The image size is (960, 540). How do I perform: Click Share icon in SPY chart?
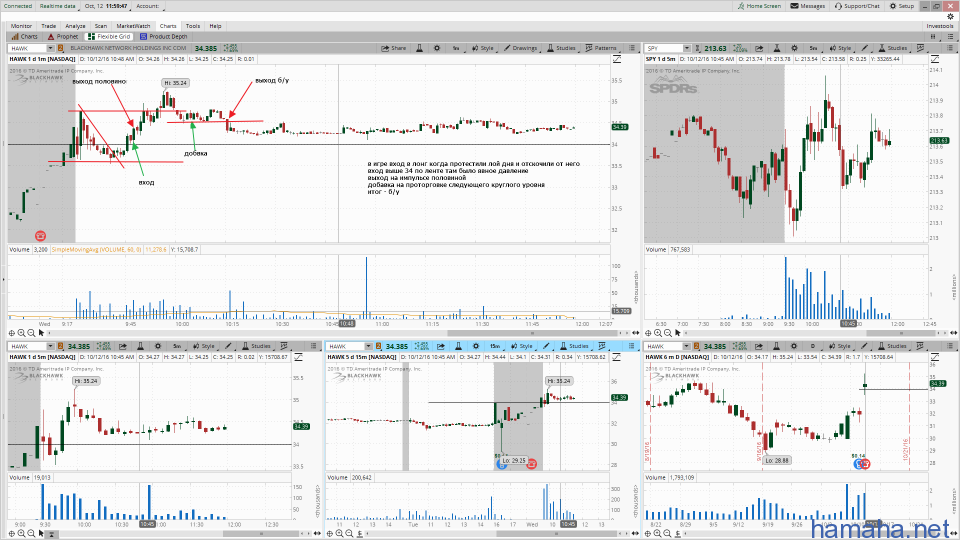coord(759,48)
